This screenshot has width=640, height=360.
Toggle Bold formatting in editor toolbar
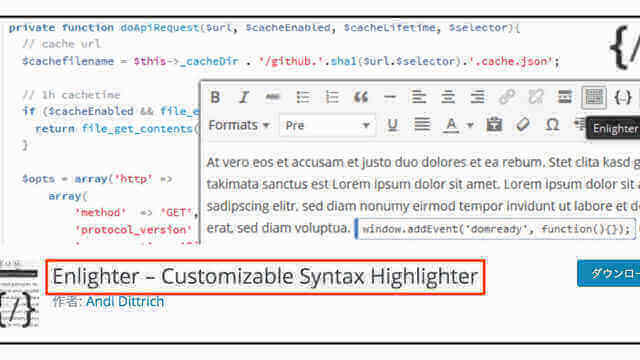click(x=215, y=97)
